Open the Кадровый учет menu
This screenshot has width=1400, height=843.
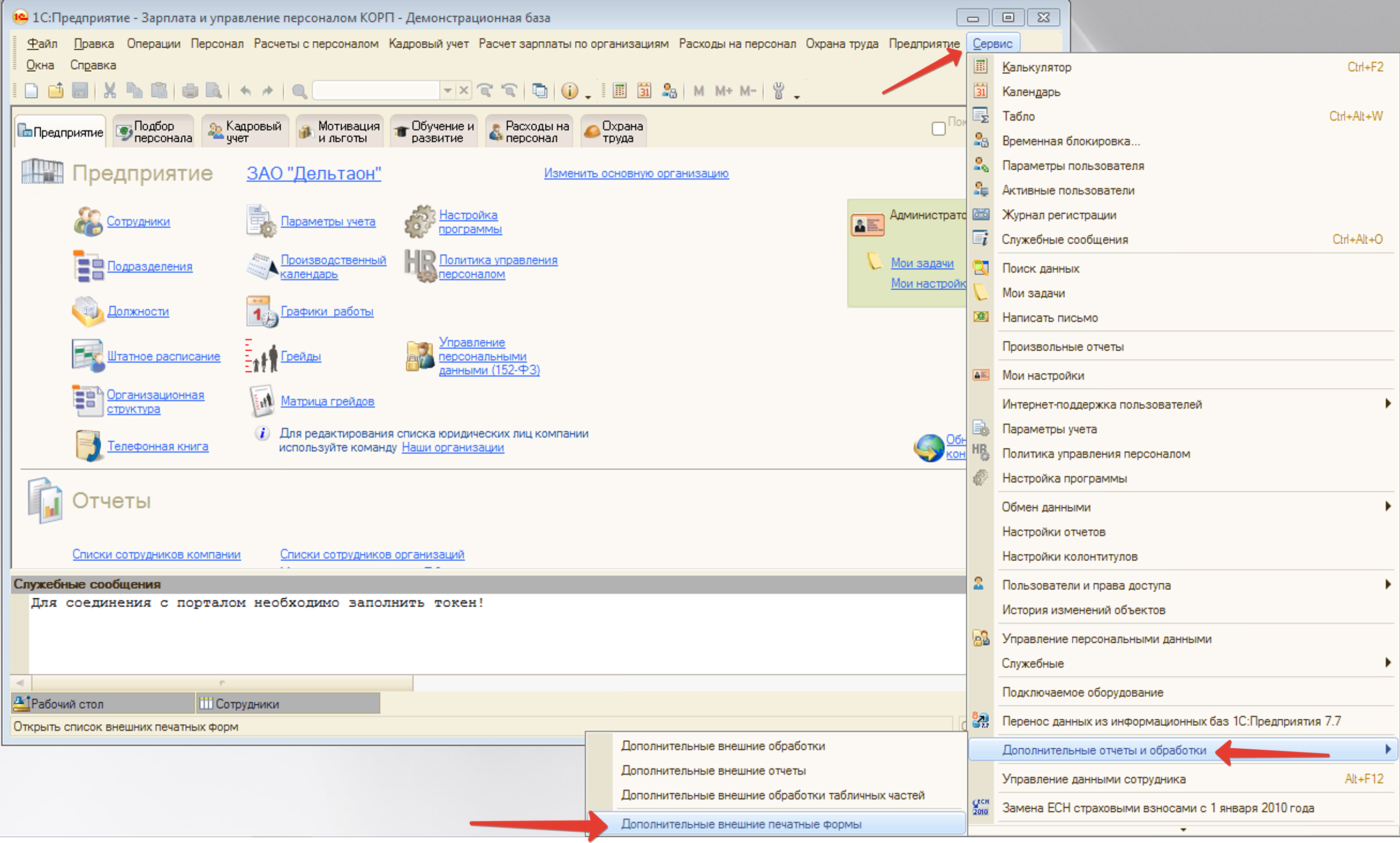429,44
